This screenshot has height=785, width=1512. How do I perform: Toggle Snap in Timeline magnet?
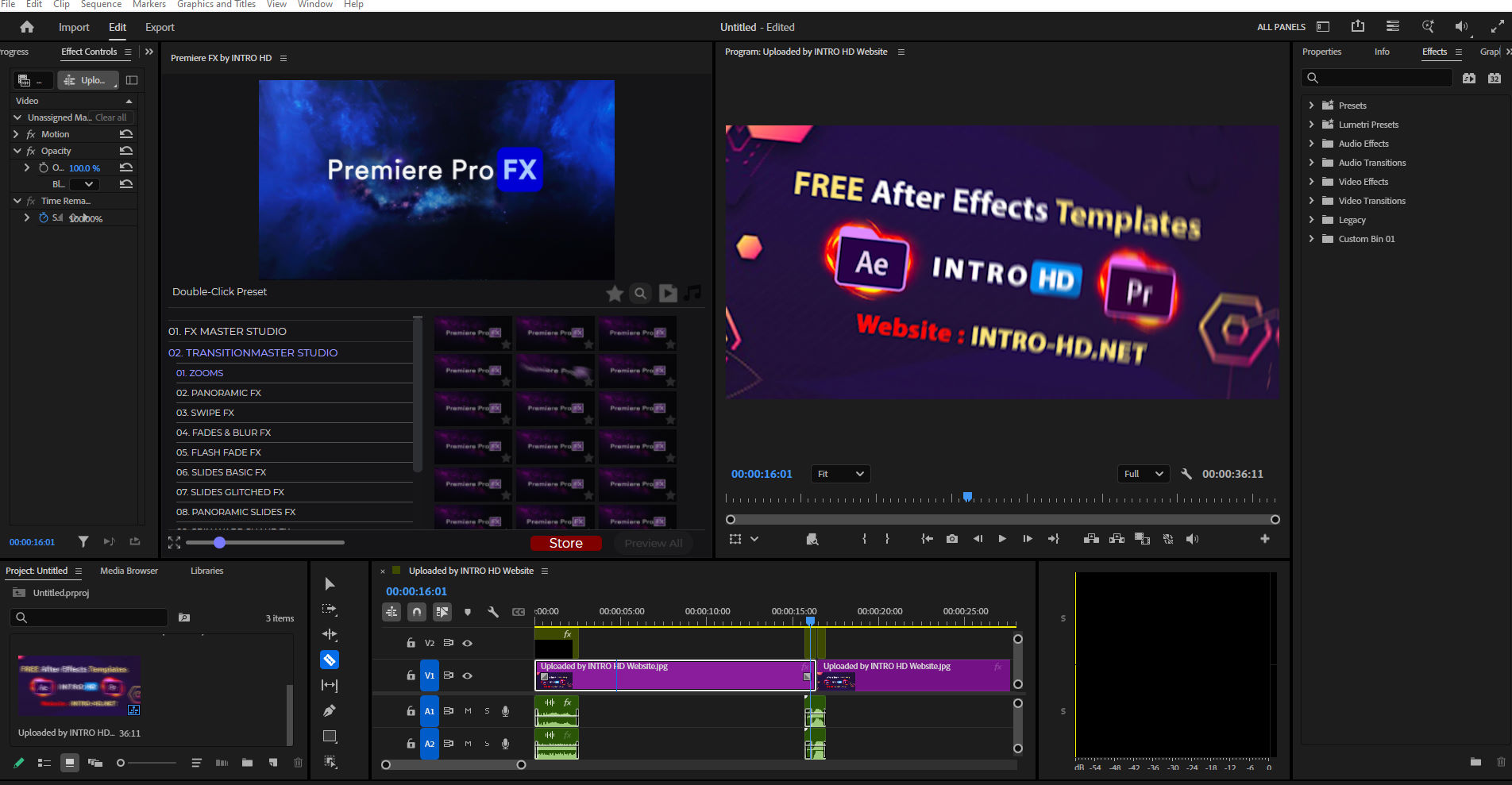pos(417,612)
